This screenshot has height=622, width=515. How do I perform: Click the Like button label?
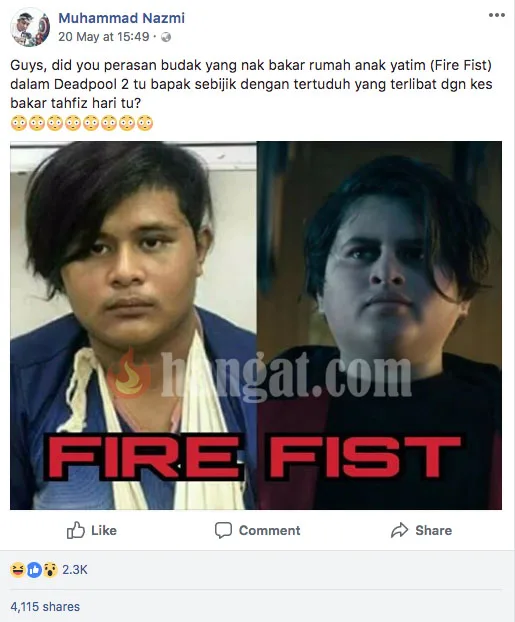pos(104,531)
